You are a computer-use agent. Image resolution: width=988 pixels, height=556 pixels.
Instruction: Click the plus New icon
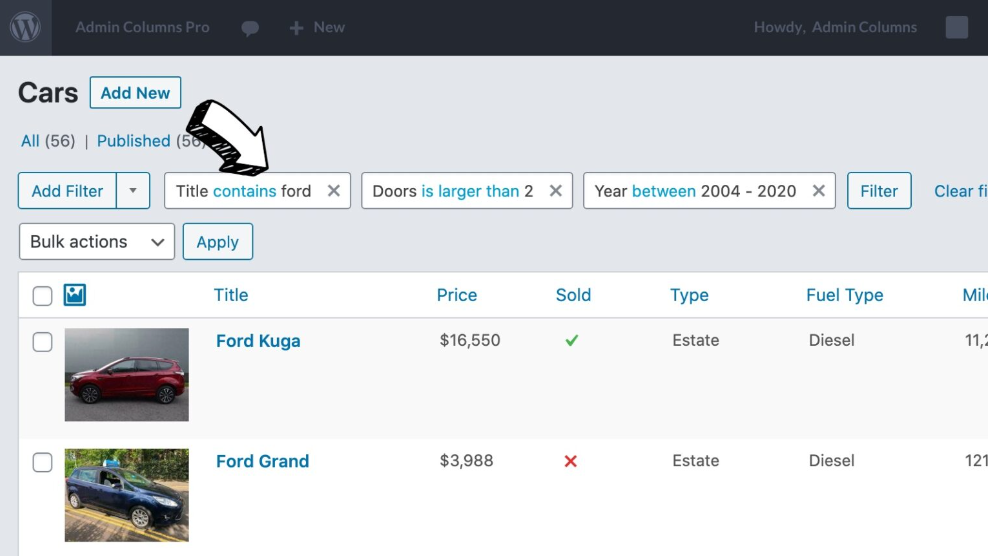tap(296, 28)
